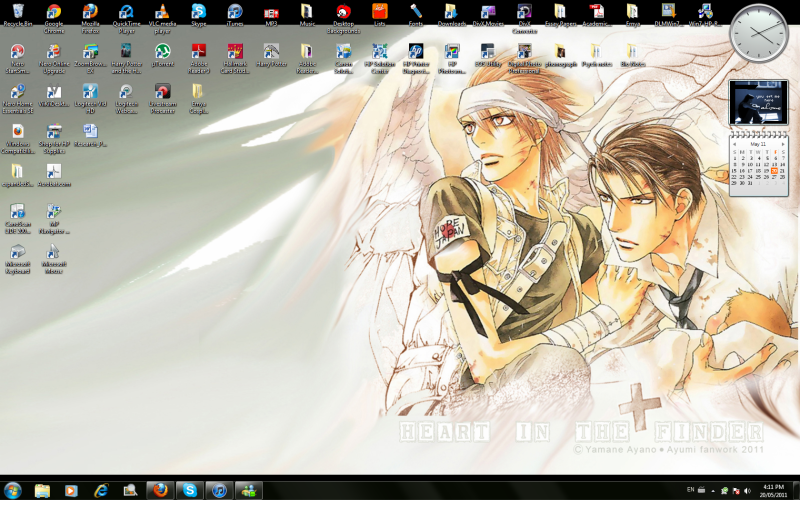
Task: Select the Win7-HP-R shortcut icon
Action: (705, 15)
